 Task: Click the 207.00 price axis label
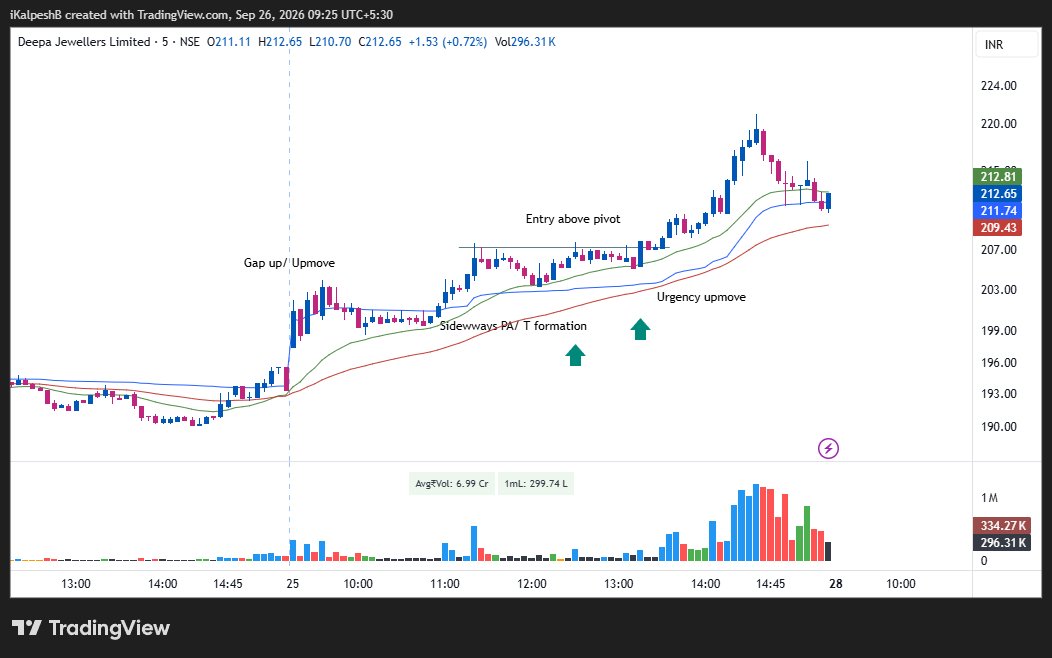998,250
